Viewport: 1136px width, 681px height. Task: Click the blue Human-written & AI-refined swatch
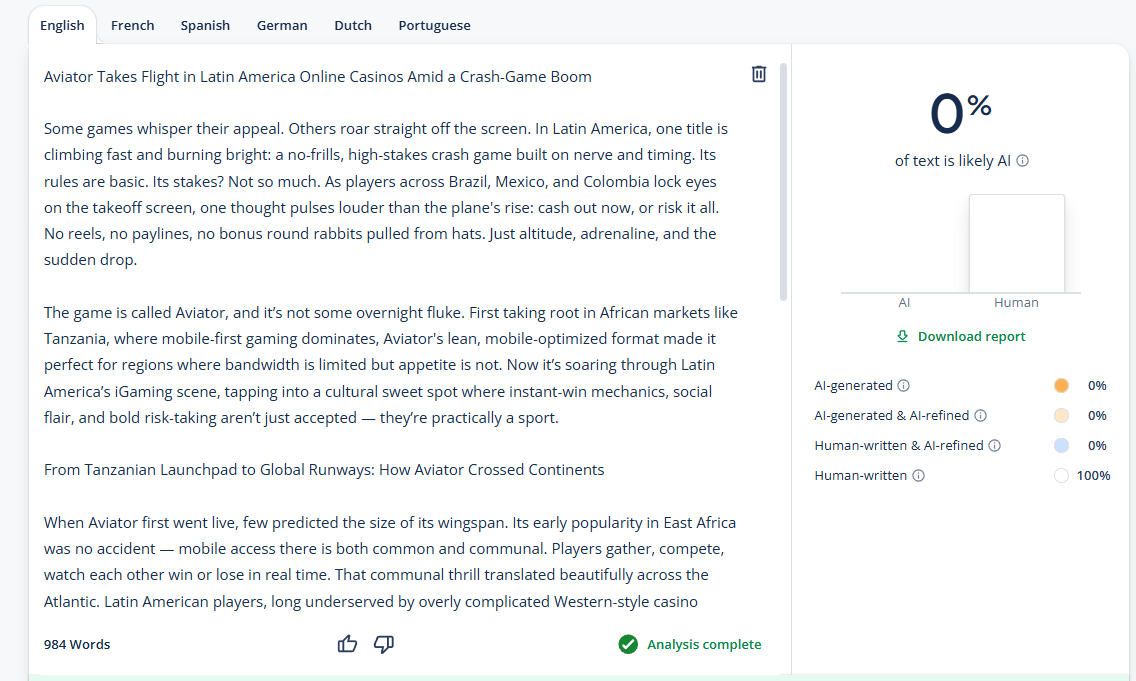(1061, 446)
